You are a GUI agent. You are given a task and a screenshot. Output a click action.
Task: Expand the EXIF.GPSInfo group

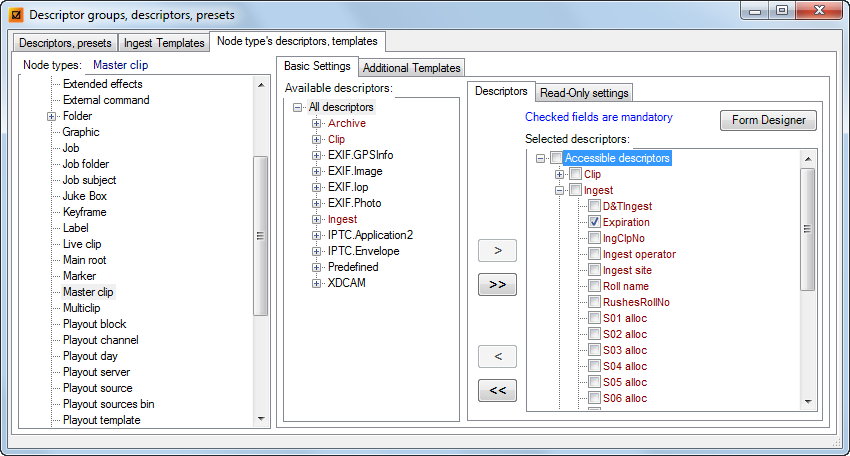pyautogui.click(x=317, y=155)
